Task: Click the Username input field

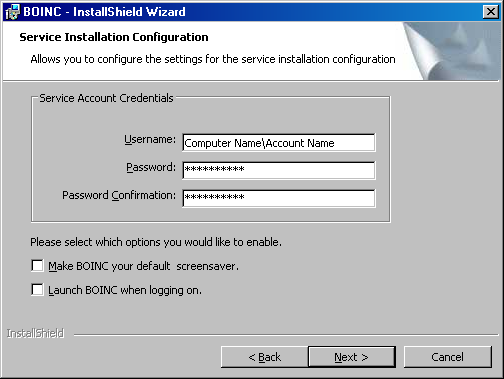Action: (279, 143)
